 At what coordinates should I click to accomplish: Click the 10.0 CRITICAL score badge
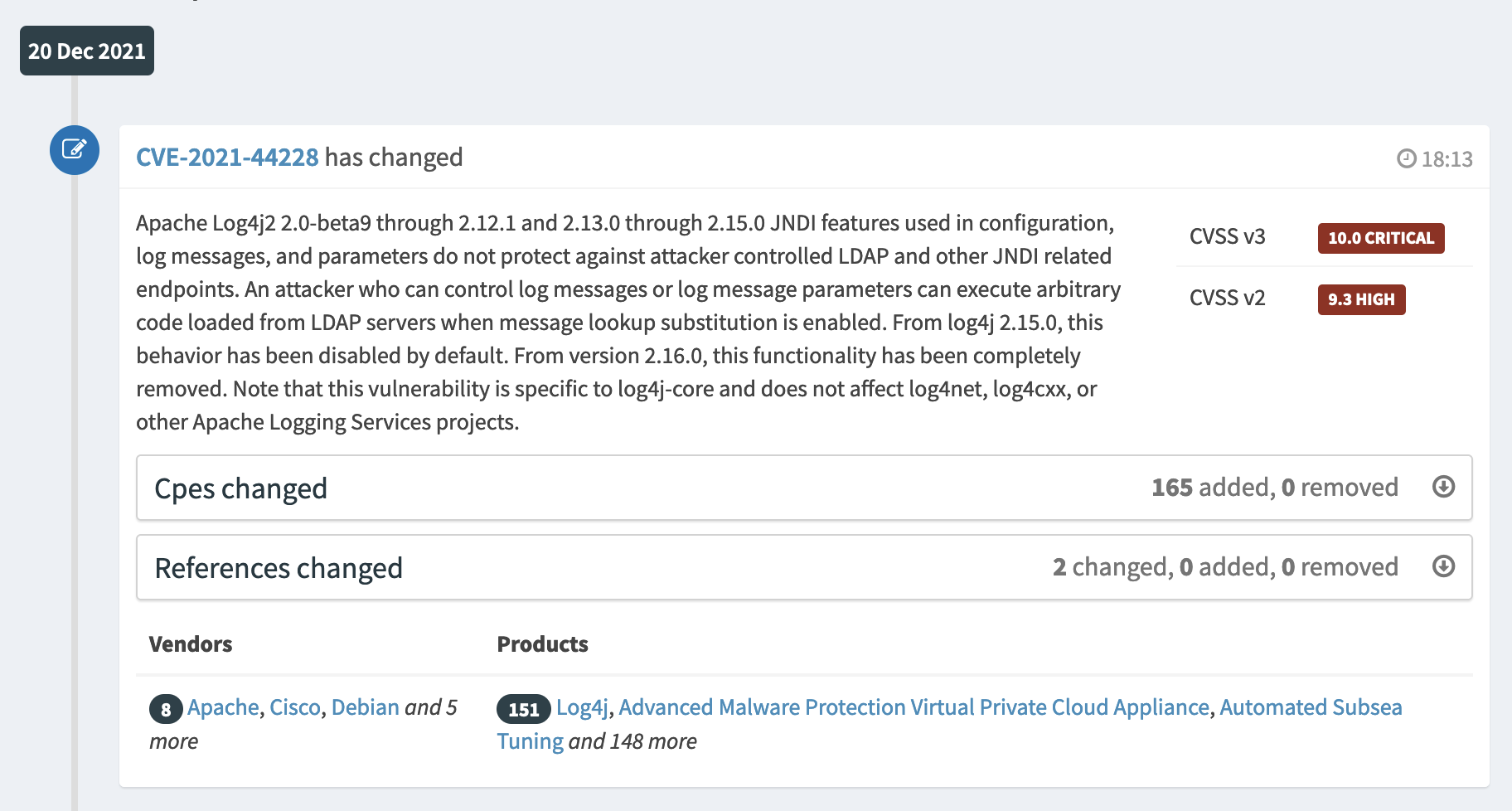pyautogui.click(x=1380, y=238)
